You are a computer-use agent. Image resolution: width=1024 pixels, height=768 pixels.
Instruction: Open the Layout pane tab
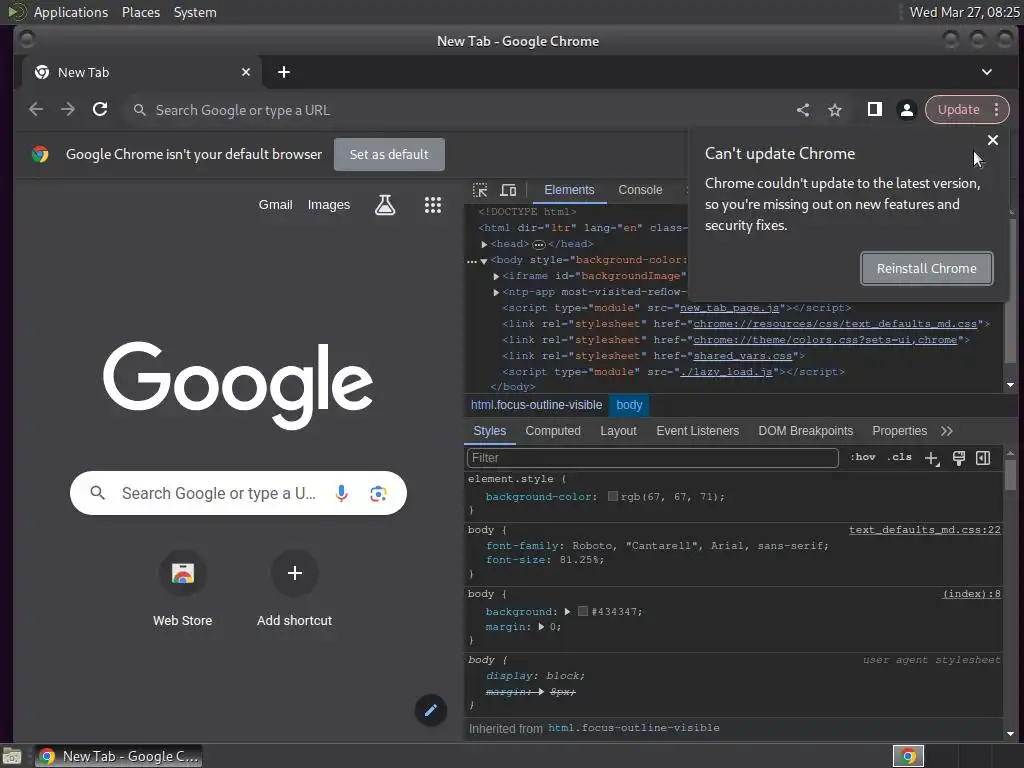coord(618,431)
